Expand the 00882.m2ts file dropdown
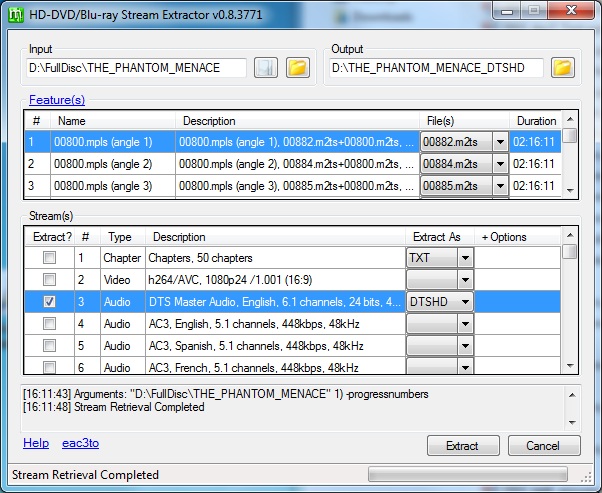Image resolution: width=602 pixels, height=493 pixels. pyautogui.click(x=500, y=142)
